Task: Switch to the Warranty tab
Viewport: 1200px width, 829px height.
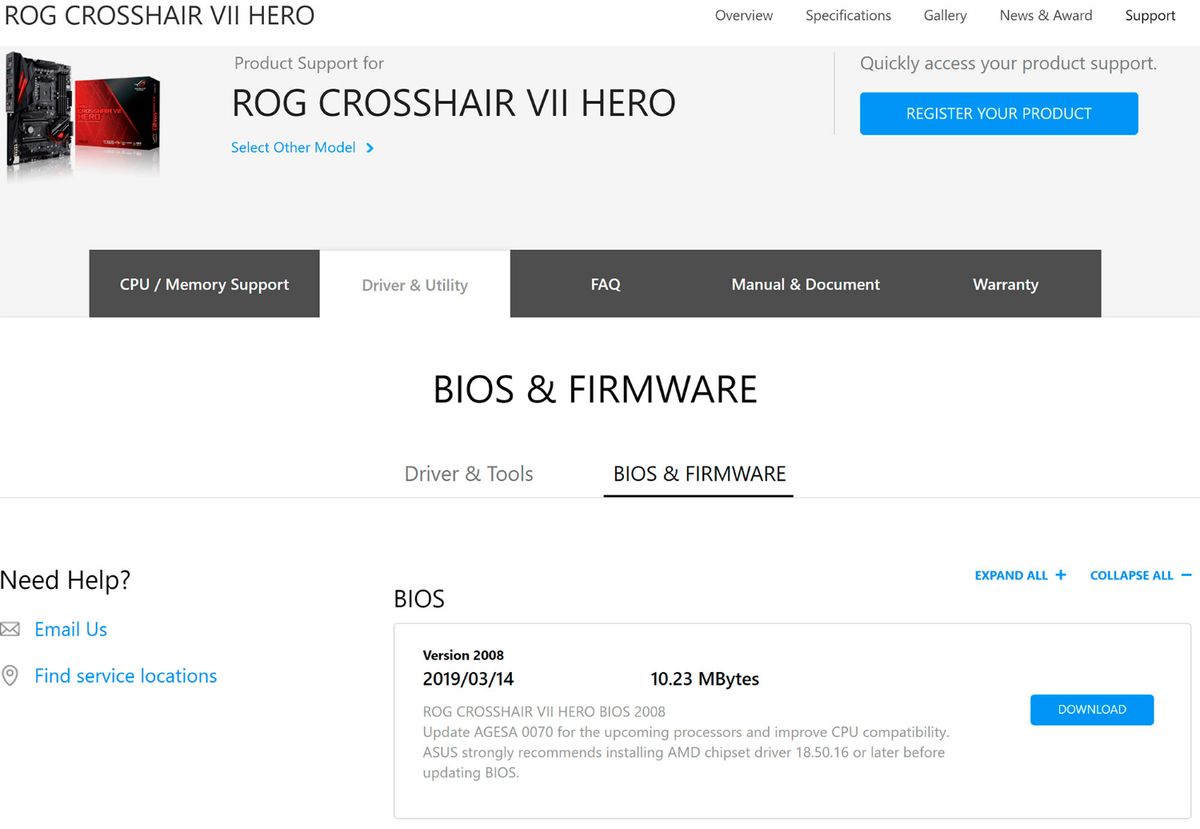Action: pyautogui.click(x=1005, y=284)
